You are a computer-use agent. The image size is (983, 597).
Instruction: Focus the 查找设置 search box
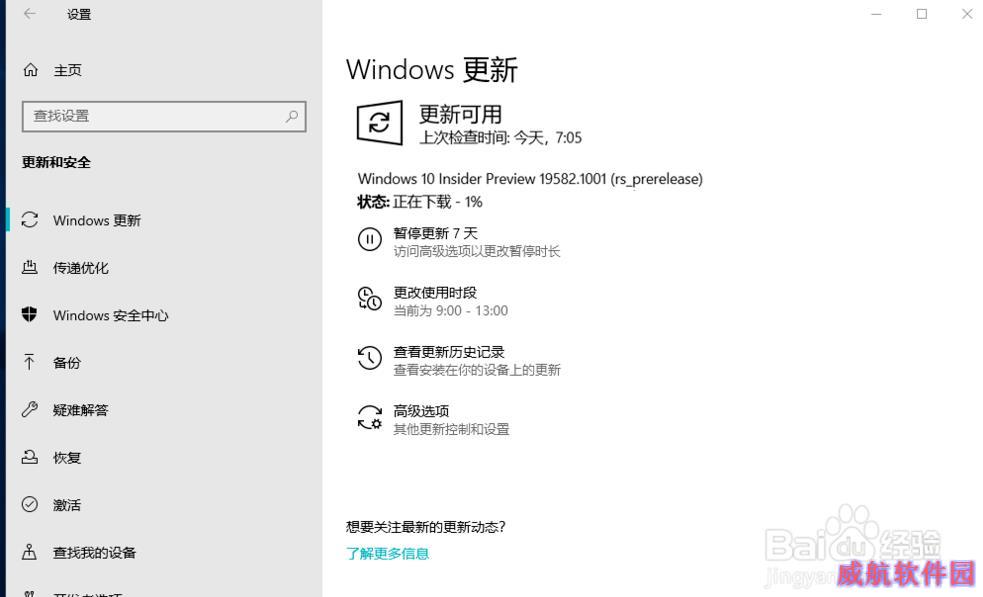click(x=164, y=116)
